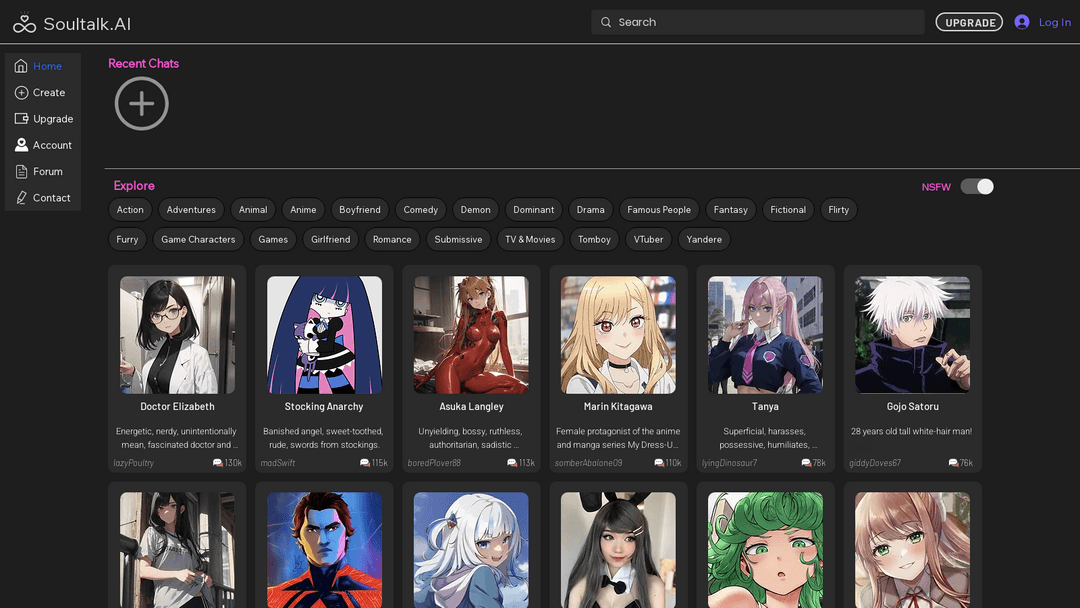Click the Create plus icon in sidebar
Screen dimensions: 1080x608
21,93
